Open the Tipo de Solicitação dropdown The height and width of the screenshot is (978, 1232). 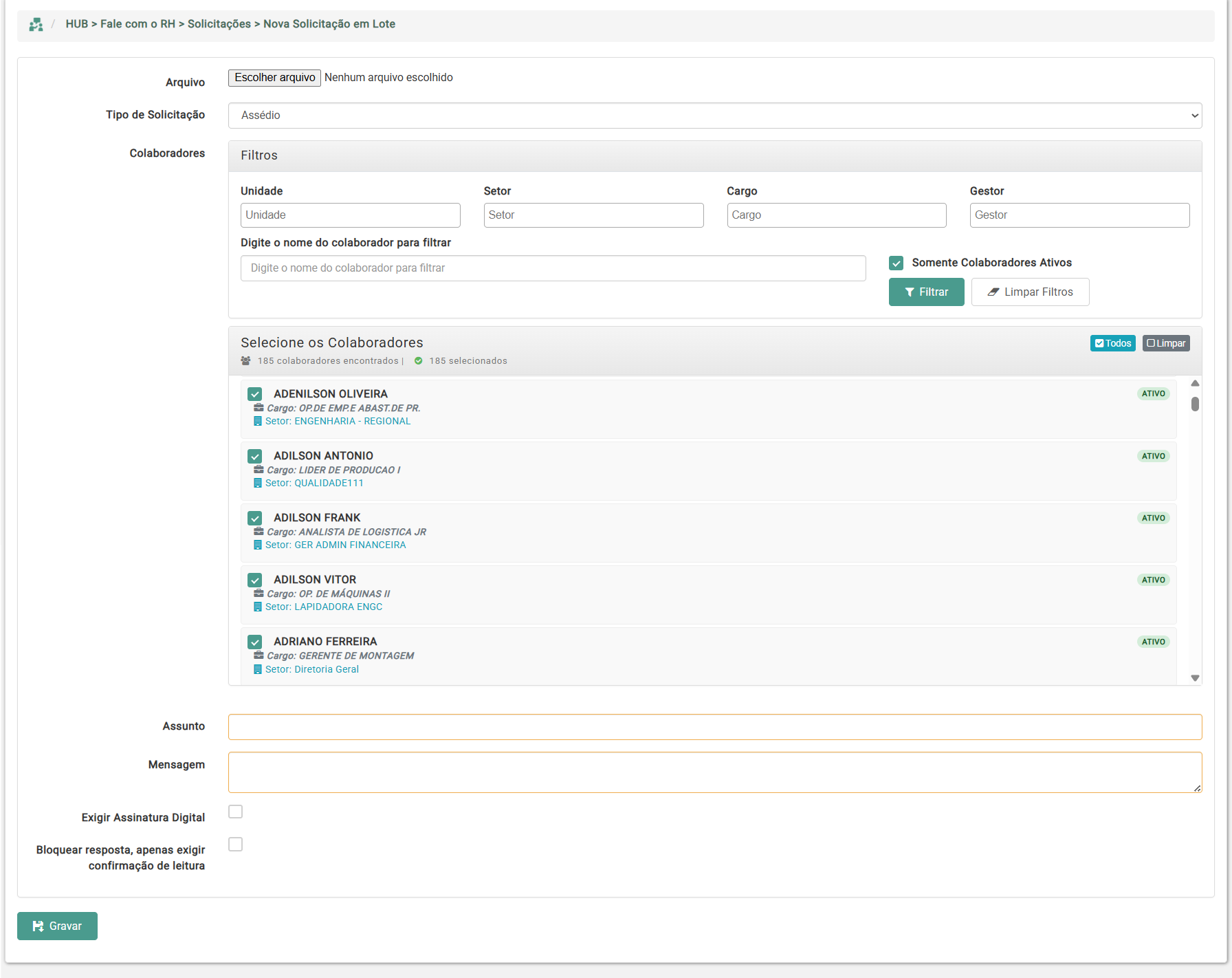714,116
